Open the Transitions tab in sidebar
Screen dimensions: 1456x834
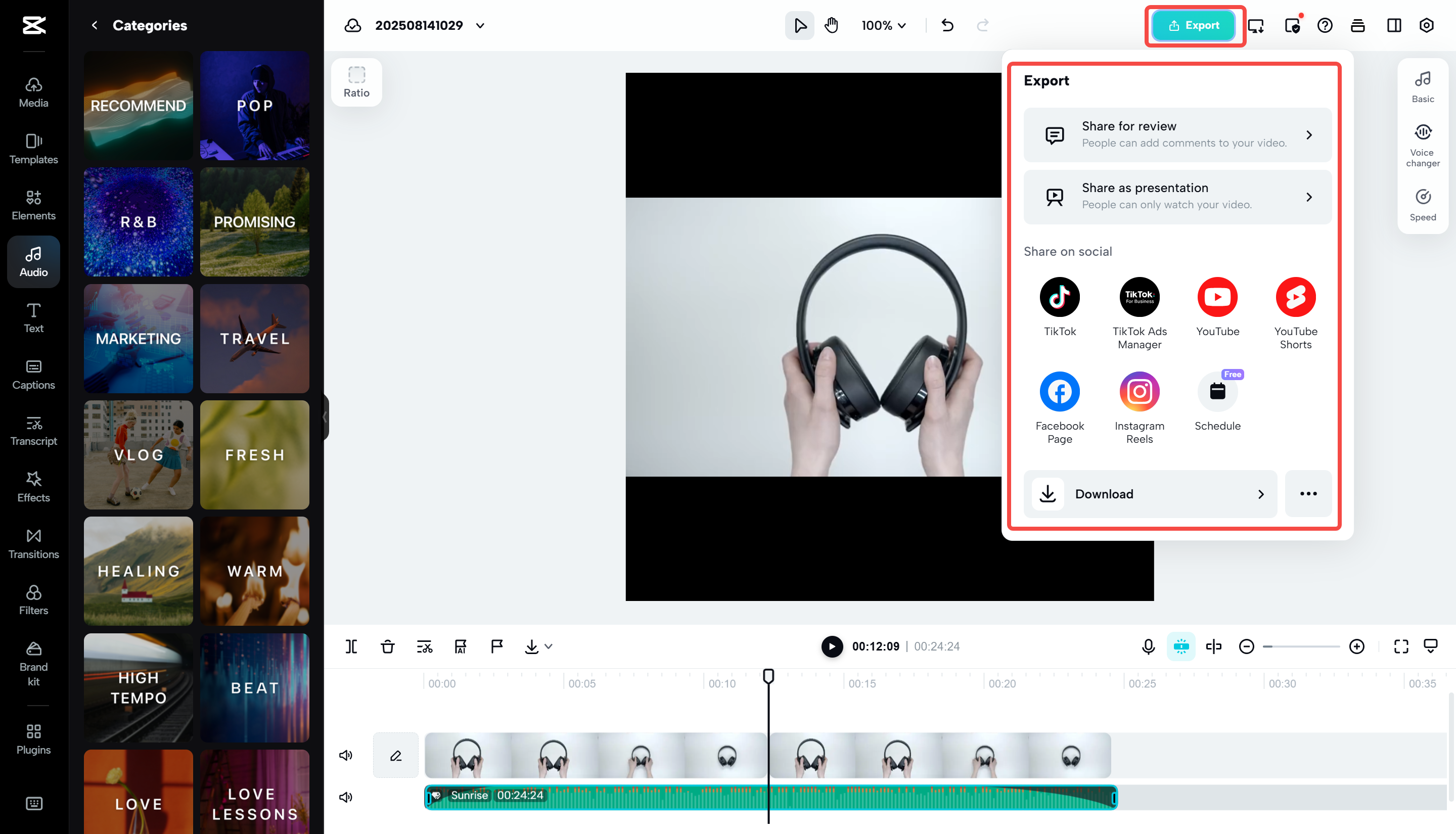click(33, 543)
